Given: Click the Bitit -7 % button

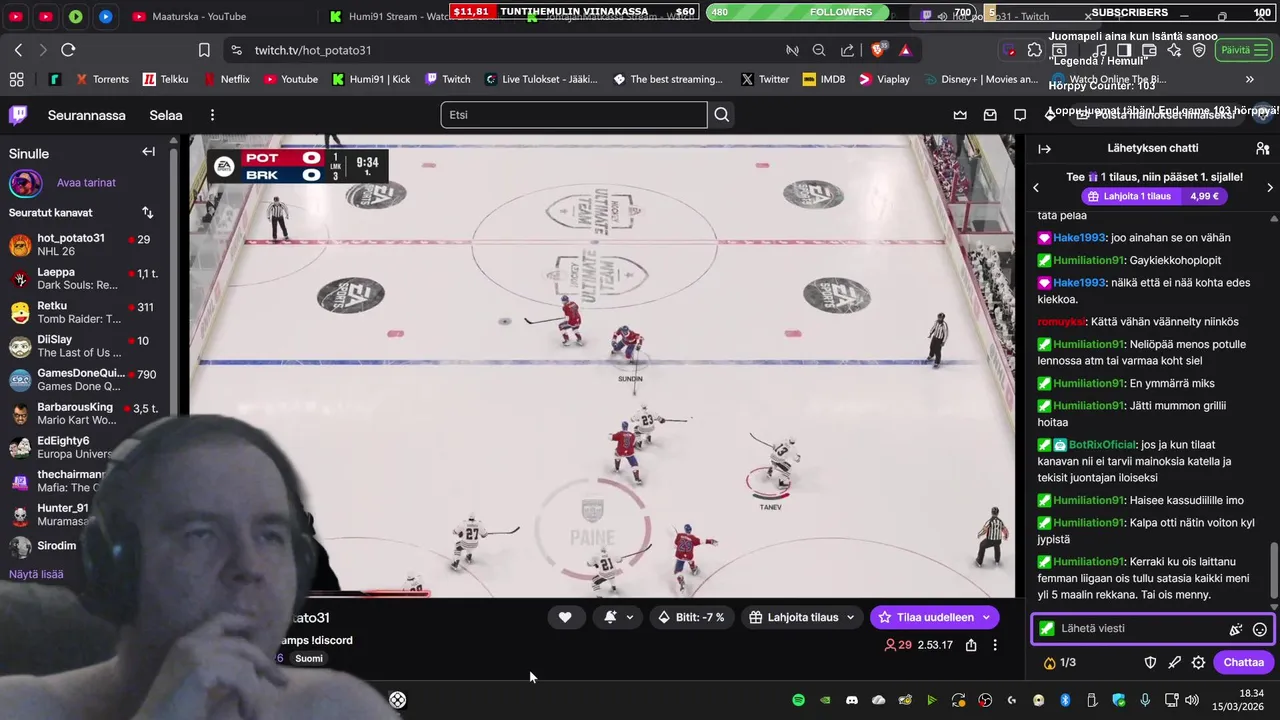Looking at the screenshot, I should coord(690,618).
